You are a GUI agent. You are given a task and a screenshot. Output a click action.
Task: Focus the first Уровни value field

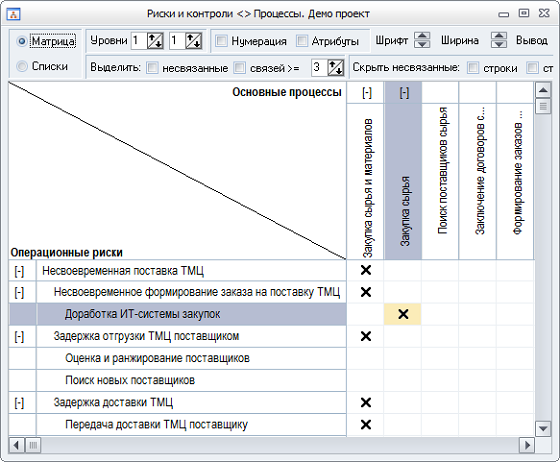[x=139, y=41]
